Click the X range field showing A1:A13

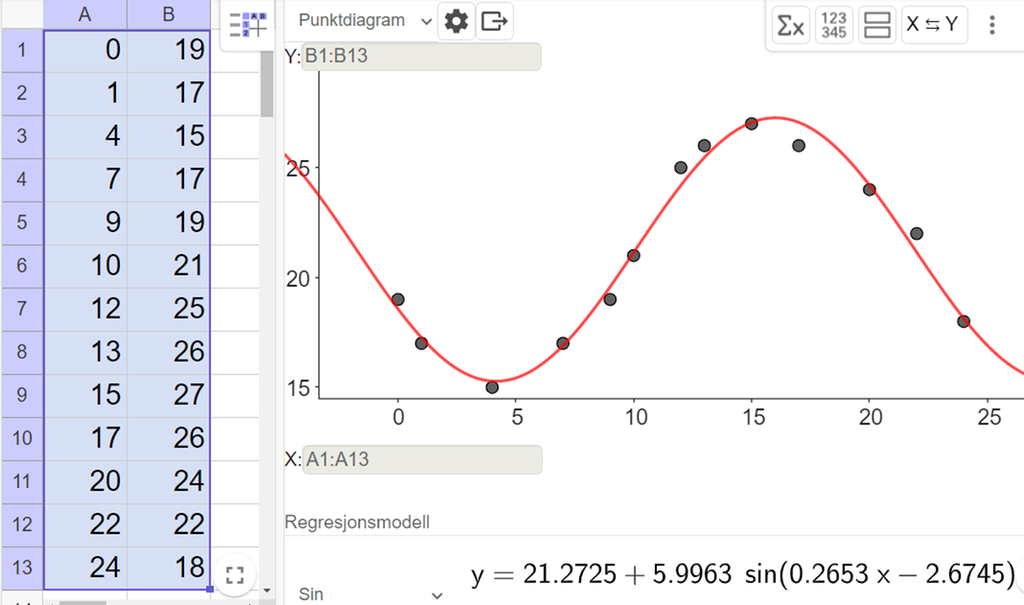[420, 460]
